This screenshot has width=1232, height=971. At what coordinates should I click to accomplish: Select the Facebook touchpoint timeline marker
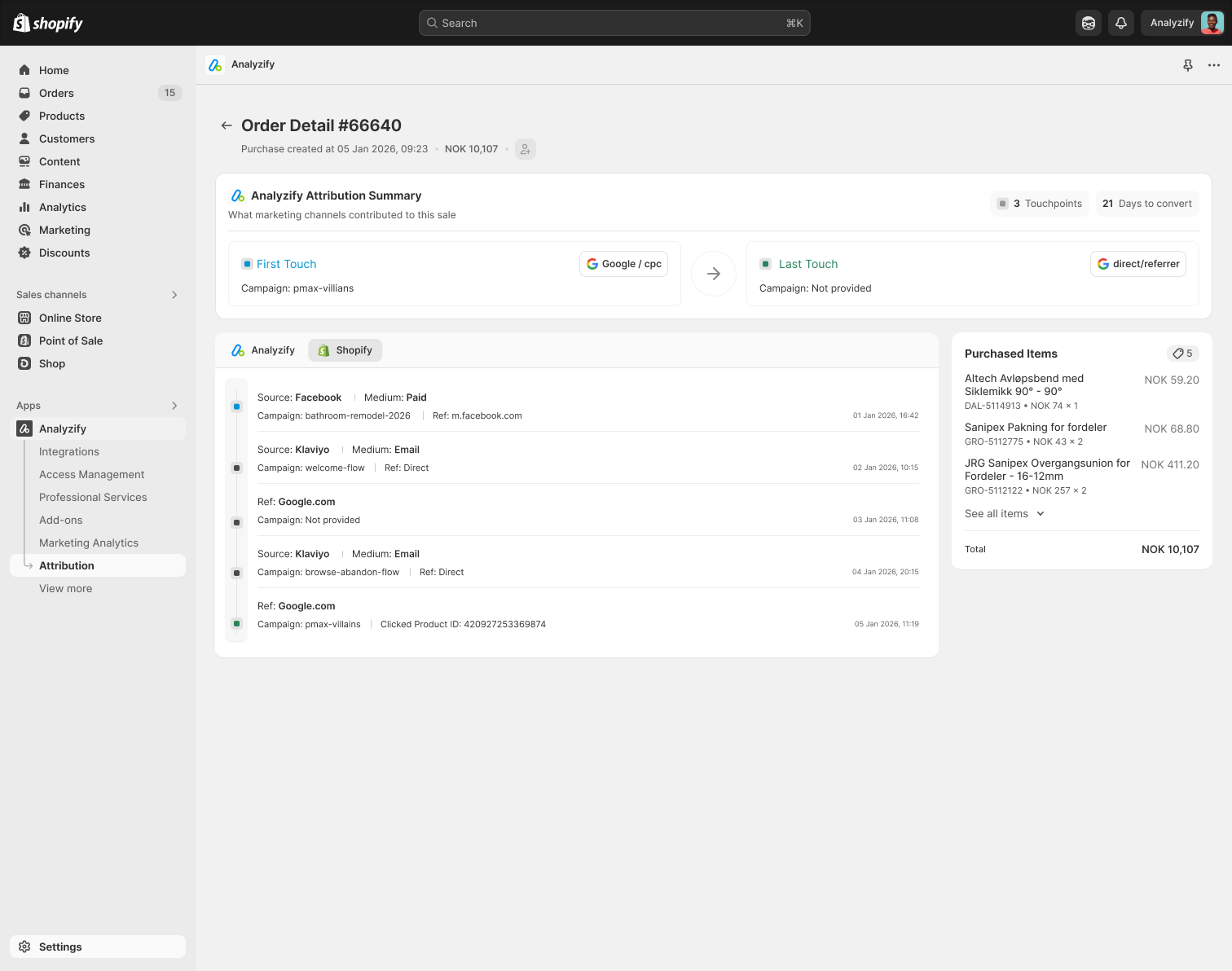coord(237,406)
